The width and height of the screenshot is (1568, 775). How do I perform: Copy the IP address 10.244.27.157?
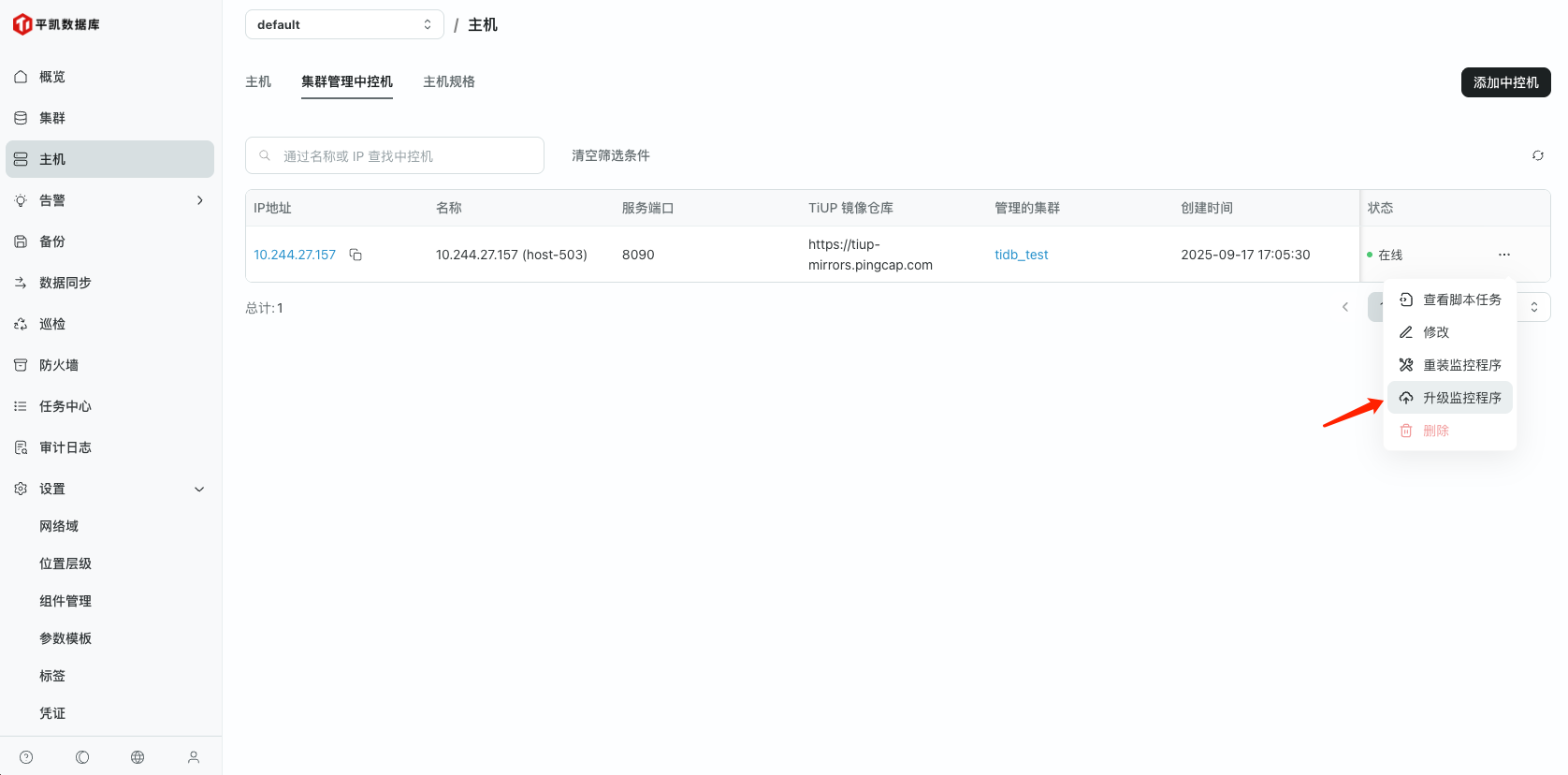point(356,255)
